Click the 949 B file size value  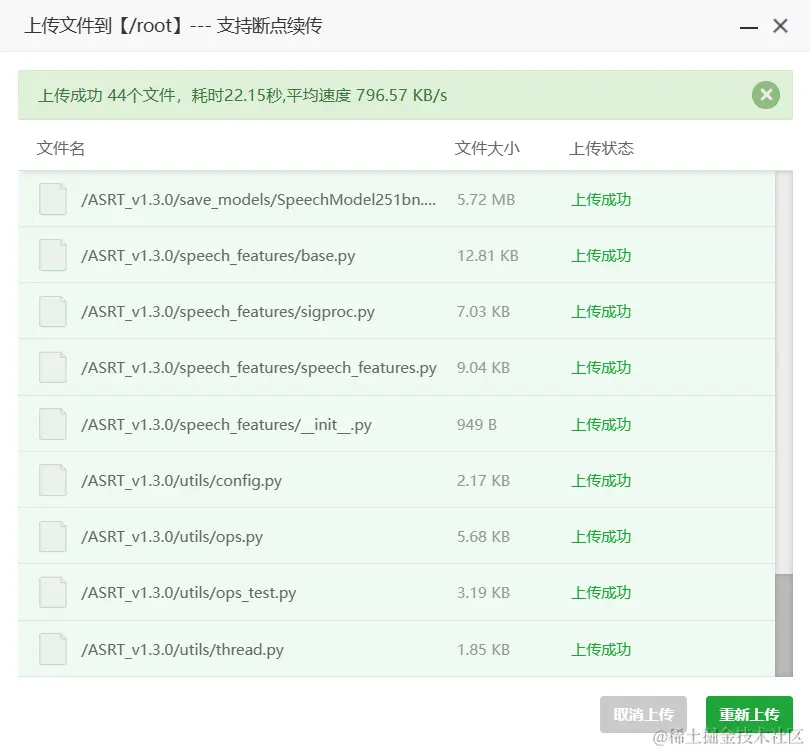[476, 425]
